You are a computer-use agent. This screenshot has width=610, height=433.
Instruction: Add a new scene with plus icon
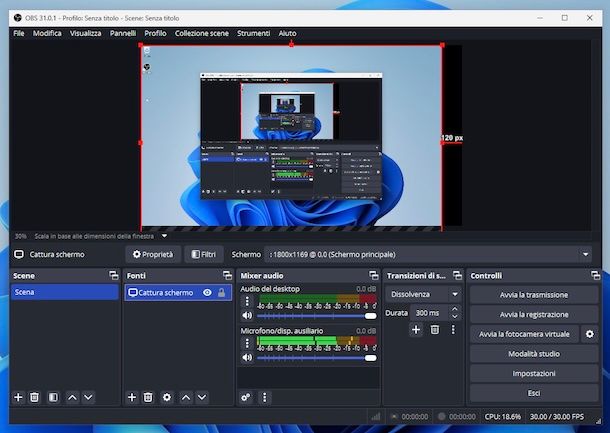click(18, 397)
